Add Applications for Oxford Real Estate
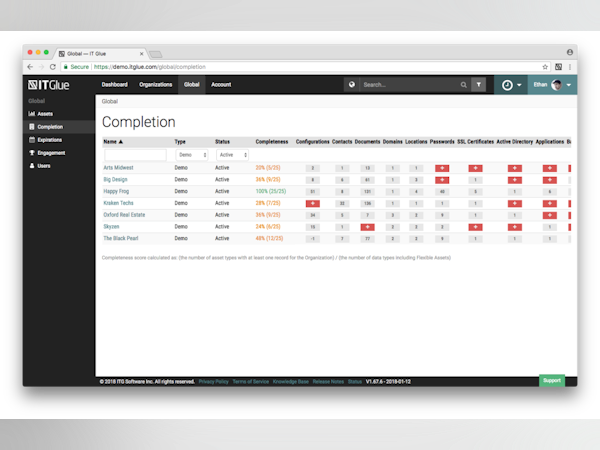Screen dimensions: 600x450 click(x=549, y=215)
